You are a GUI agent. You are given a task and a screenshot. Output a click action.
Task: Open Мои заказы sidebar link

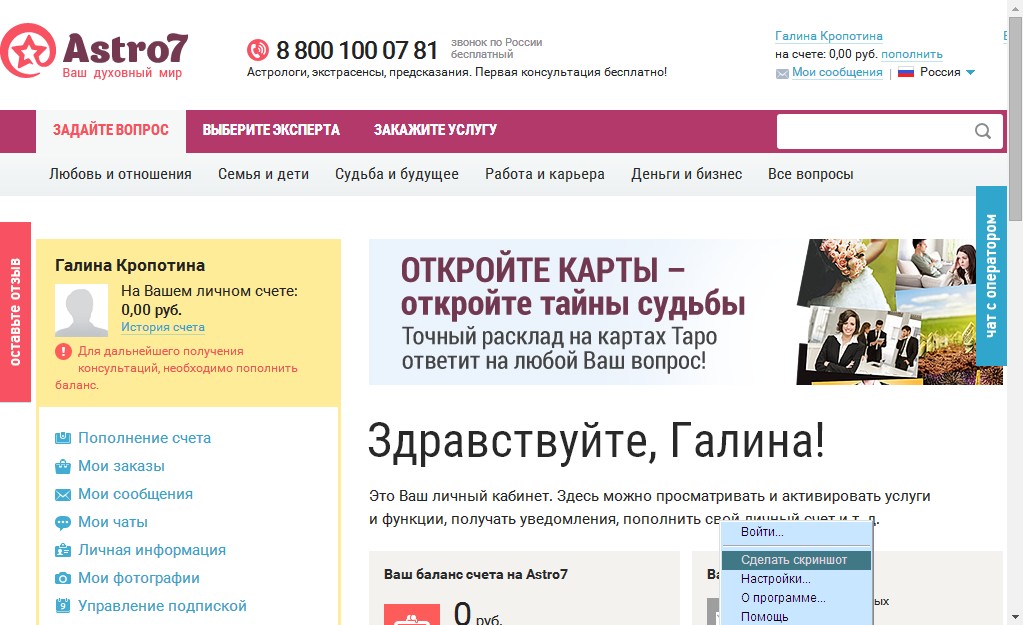click(x=121, y=466)
